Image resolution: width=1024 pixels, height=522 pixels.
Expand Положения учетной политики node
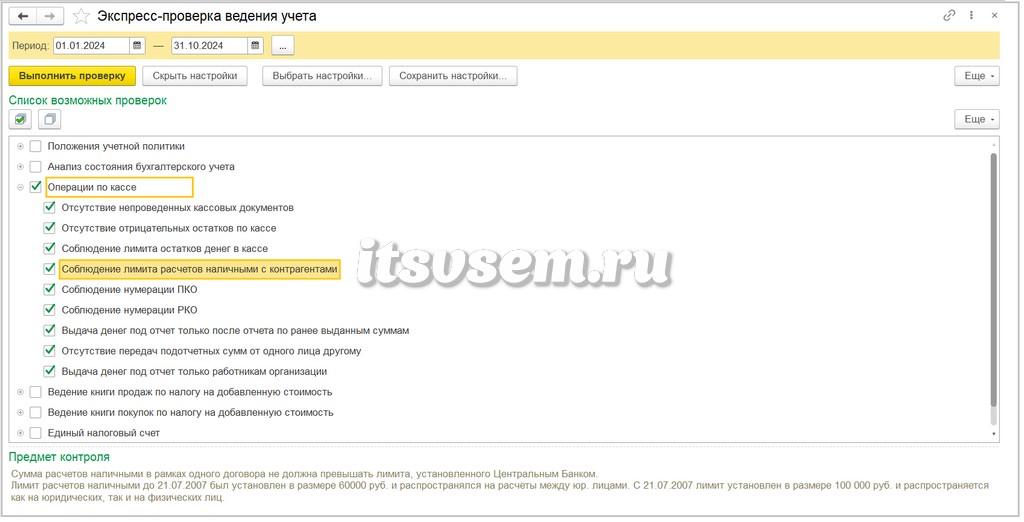20,146
